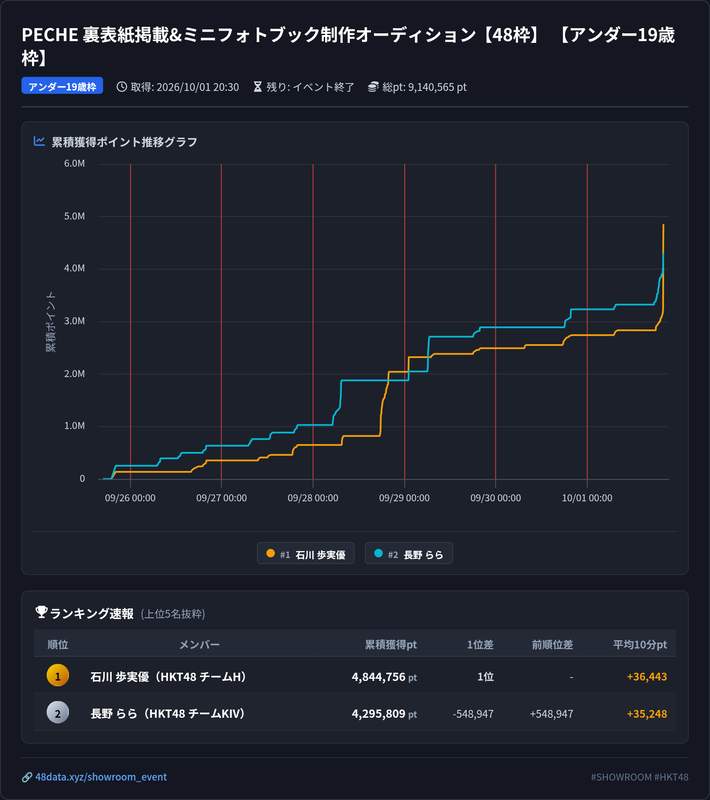710x800 pixels.
Task: Click the clock icon beside 取得 timestamp
Action: coord(121,87)
